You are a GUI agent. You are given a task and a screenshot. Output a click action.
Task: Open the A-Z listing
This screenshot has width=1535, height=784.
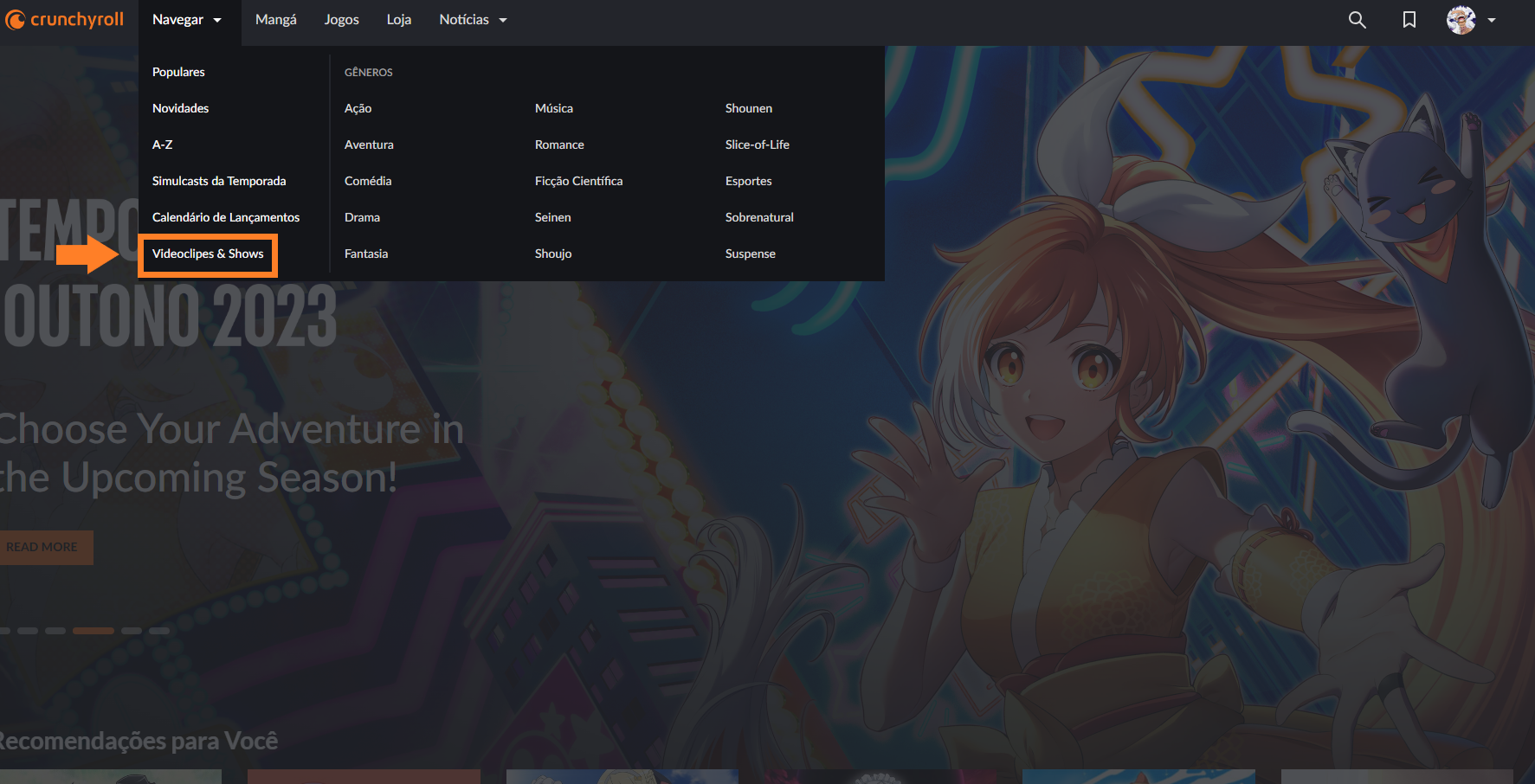click(x=162, y=145)
